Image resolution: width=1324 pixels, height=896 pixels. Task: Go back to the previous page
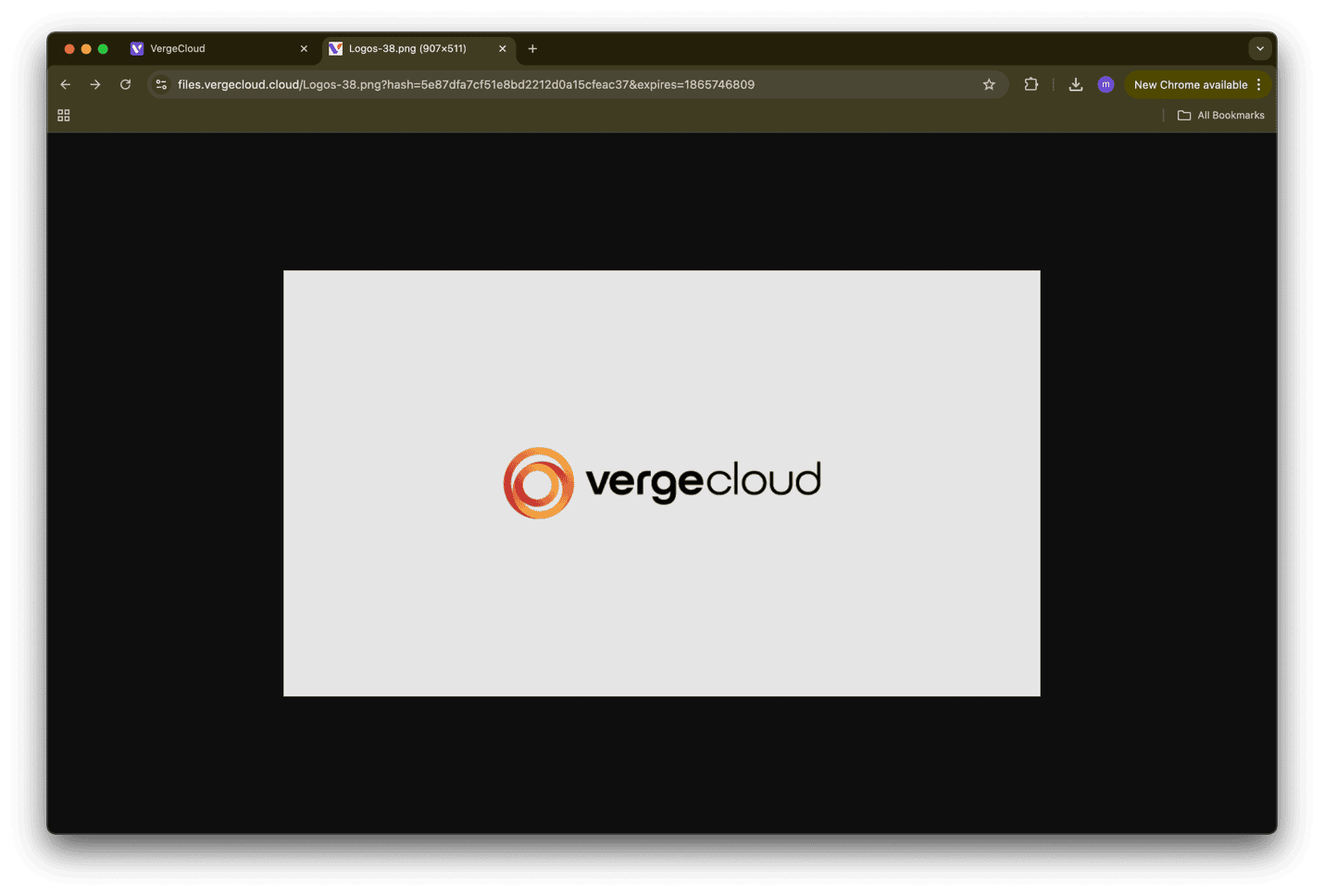click(66, 84)
